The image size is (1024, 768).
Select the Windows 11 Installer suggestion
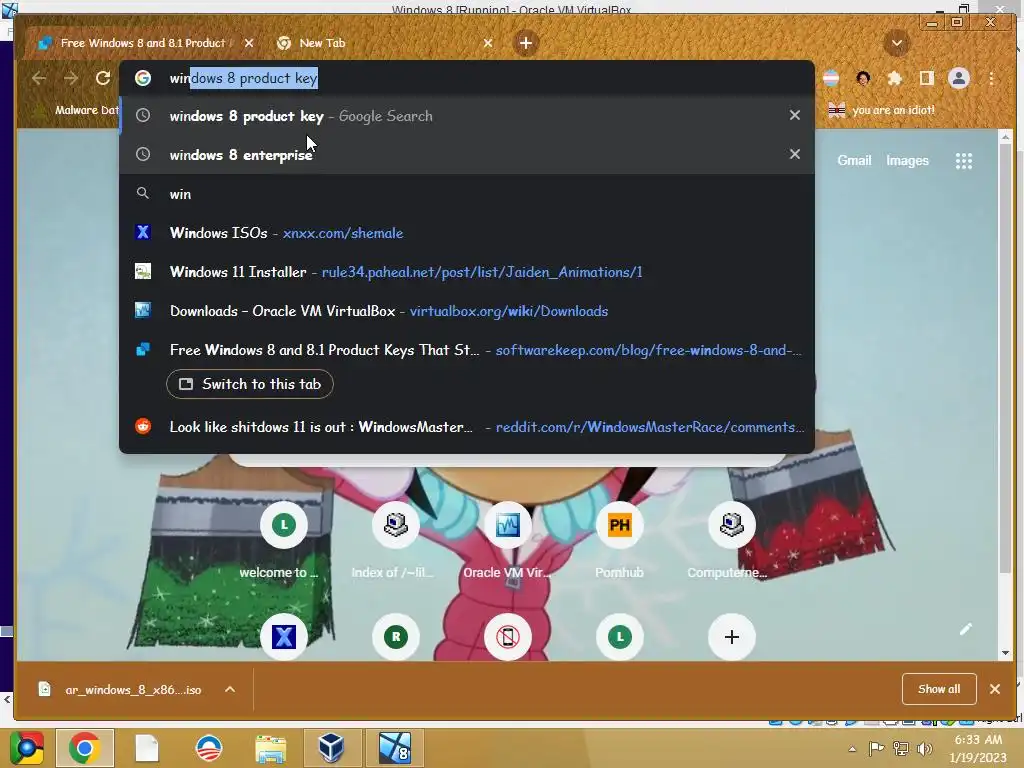point(467,272)
